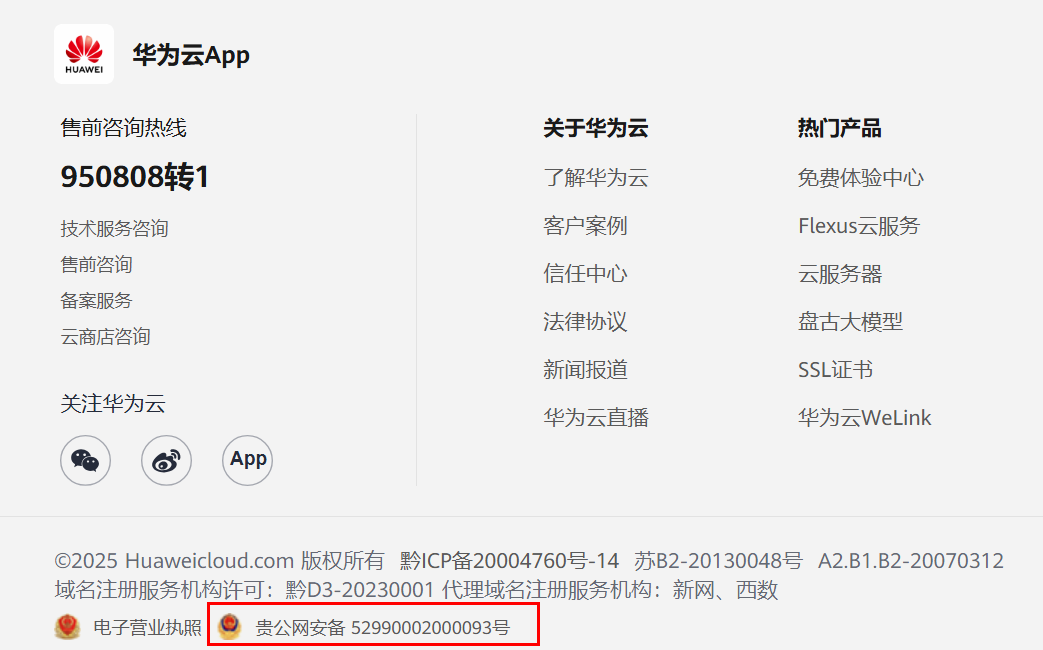The width and height of the screenshot is (1043, 650).
Task: Open Flexus云服务 link
Action: coord(859,226)
